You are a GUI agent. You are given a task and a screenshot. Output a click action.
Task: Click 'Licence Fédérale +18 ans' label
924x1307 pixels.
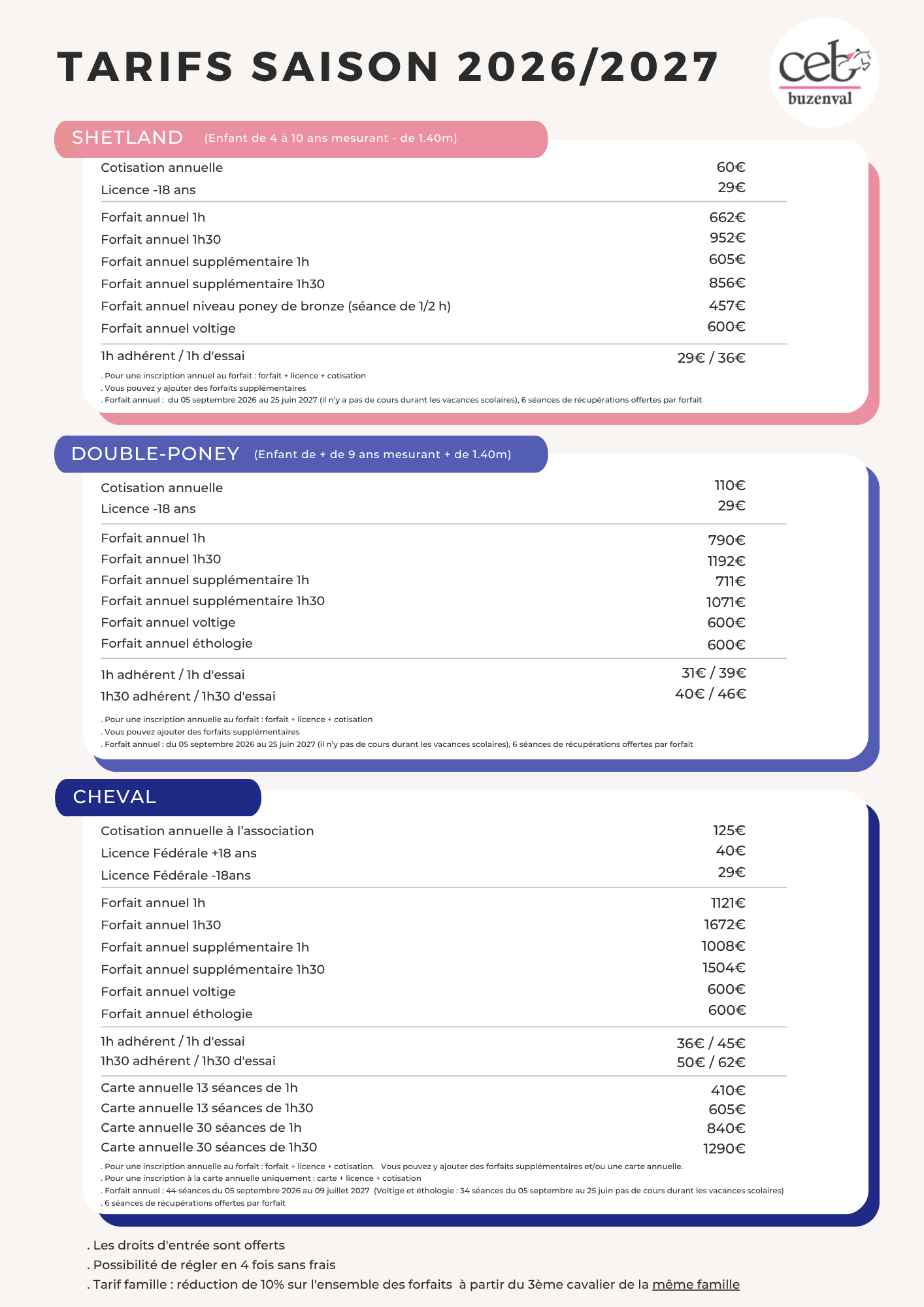[x=178, y=853]
